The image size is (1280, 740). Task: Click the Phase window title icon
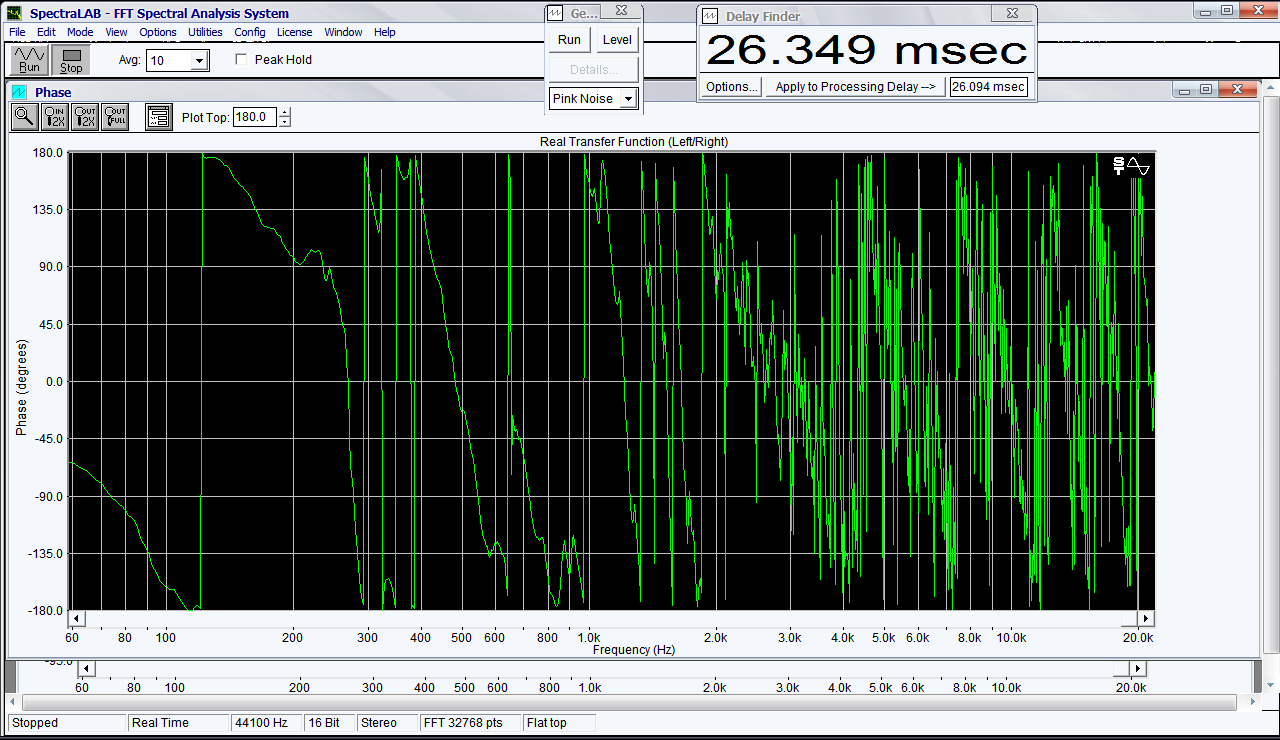point(19,92)
